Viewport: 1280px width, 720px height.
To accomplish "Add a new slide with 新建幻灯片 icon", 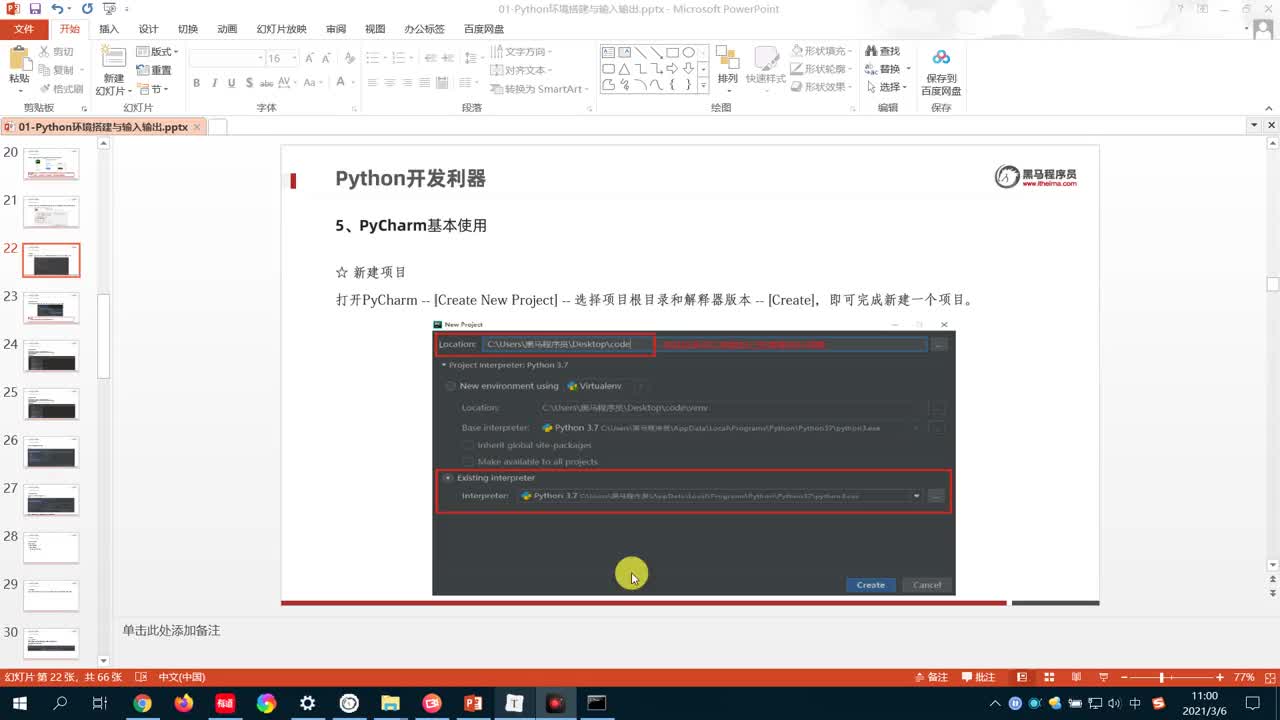I will pos(114,58).
